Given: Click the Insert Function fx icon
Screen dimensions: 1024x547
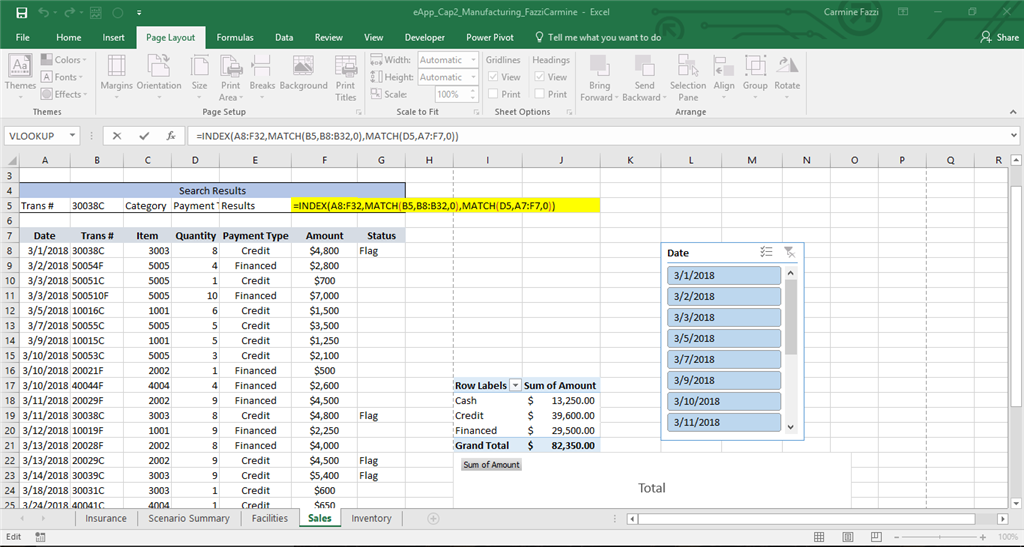Looking at the screenshot, I should point(171,136).
